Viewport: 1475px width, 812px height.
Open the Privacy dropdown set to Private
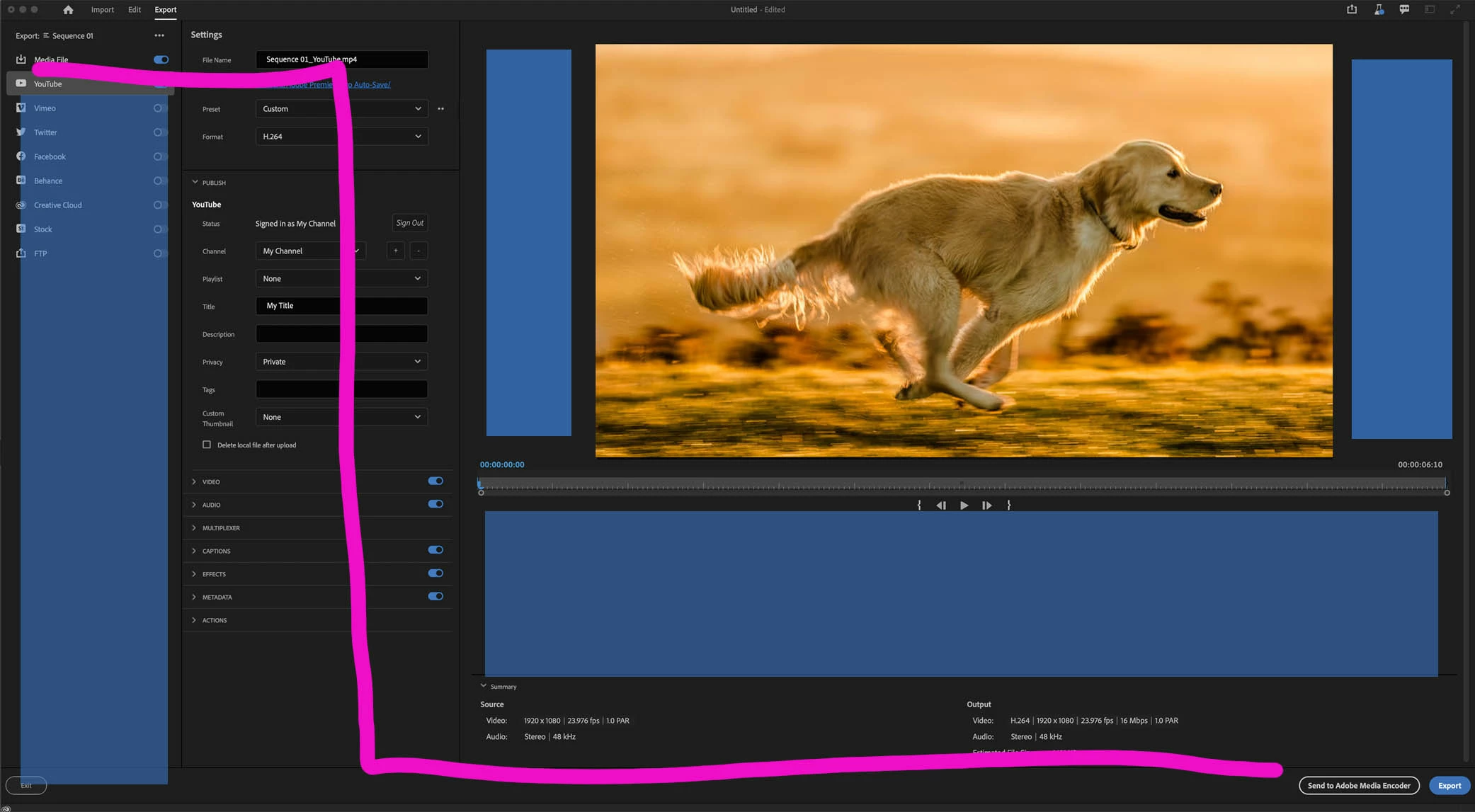(x=341, y=362)
